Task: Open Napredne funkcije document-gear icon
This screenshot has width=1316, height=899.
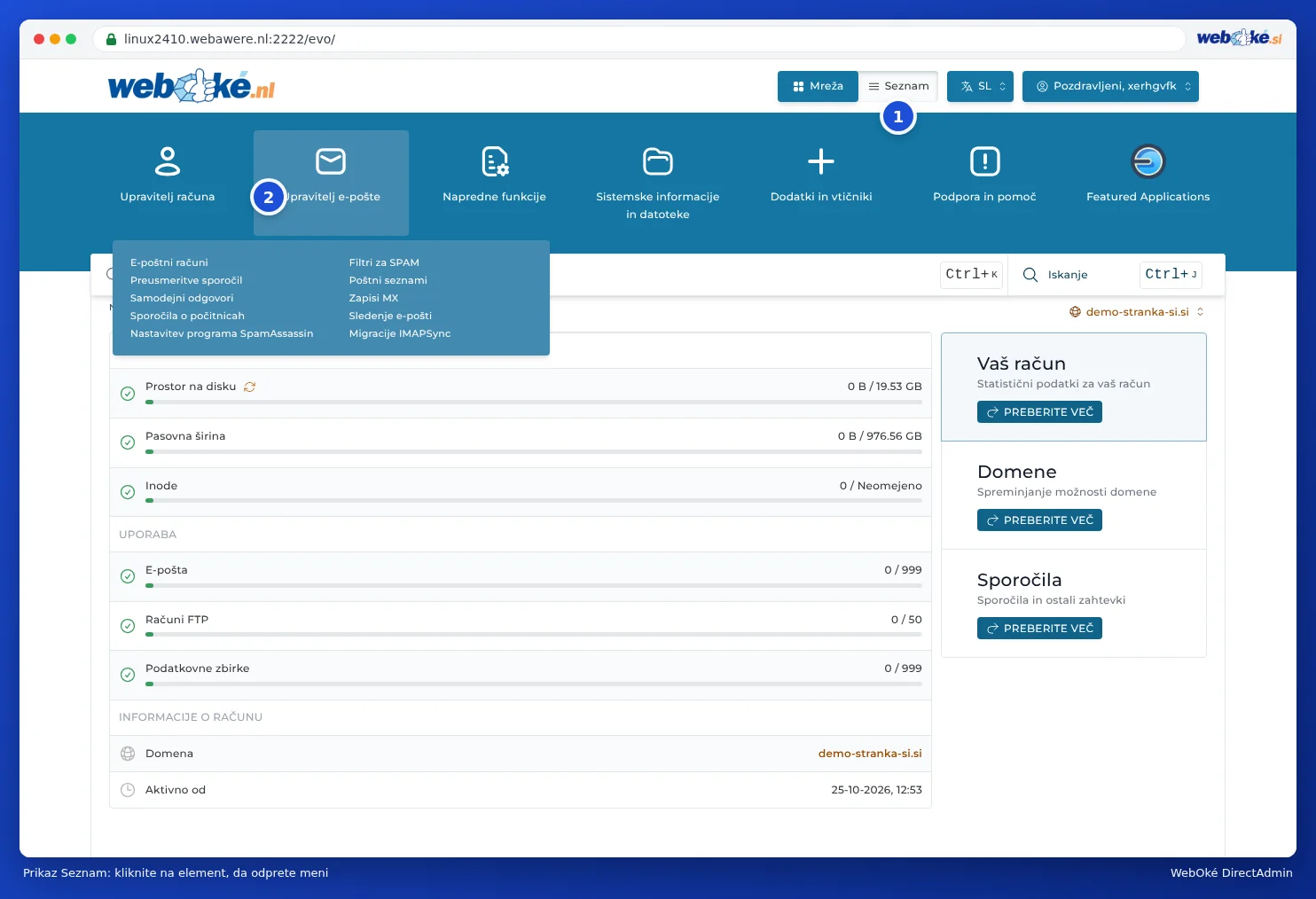Action: point(495,161)
